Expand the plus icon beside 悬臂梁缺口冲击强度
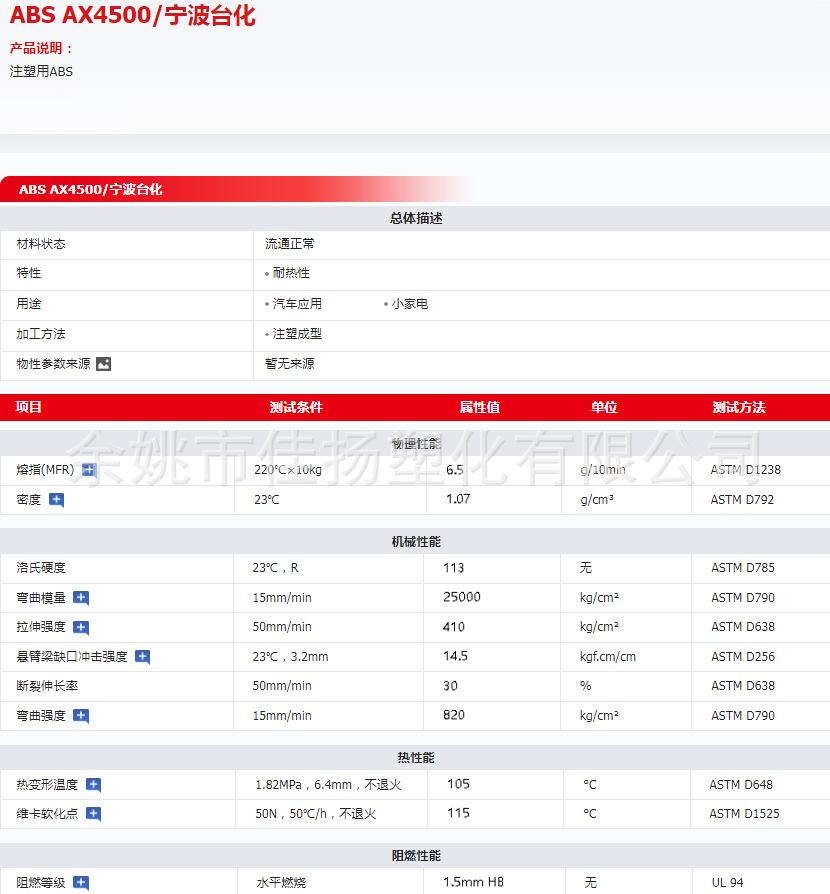The height and width of the screenshot is (894, 830). coord(142,657)
